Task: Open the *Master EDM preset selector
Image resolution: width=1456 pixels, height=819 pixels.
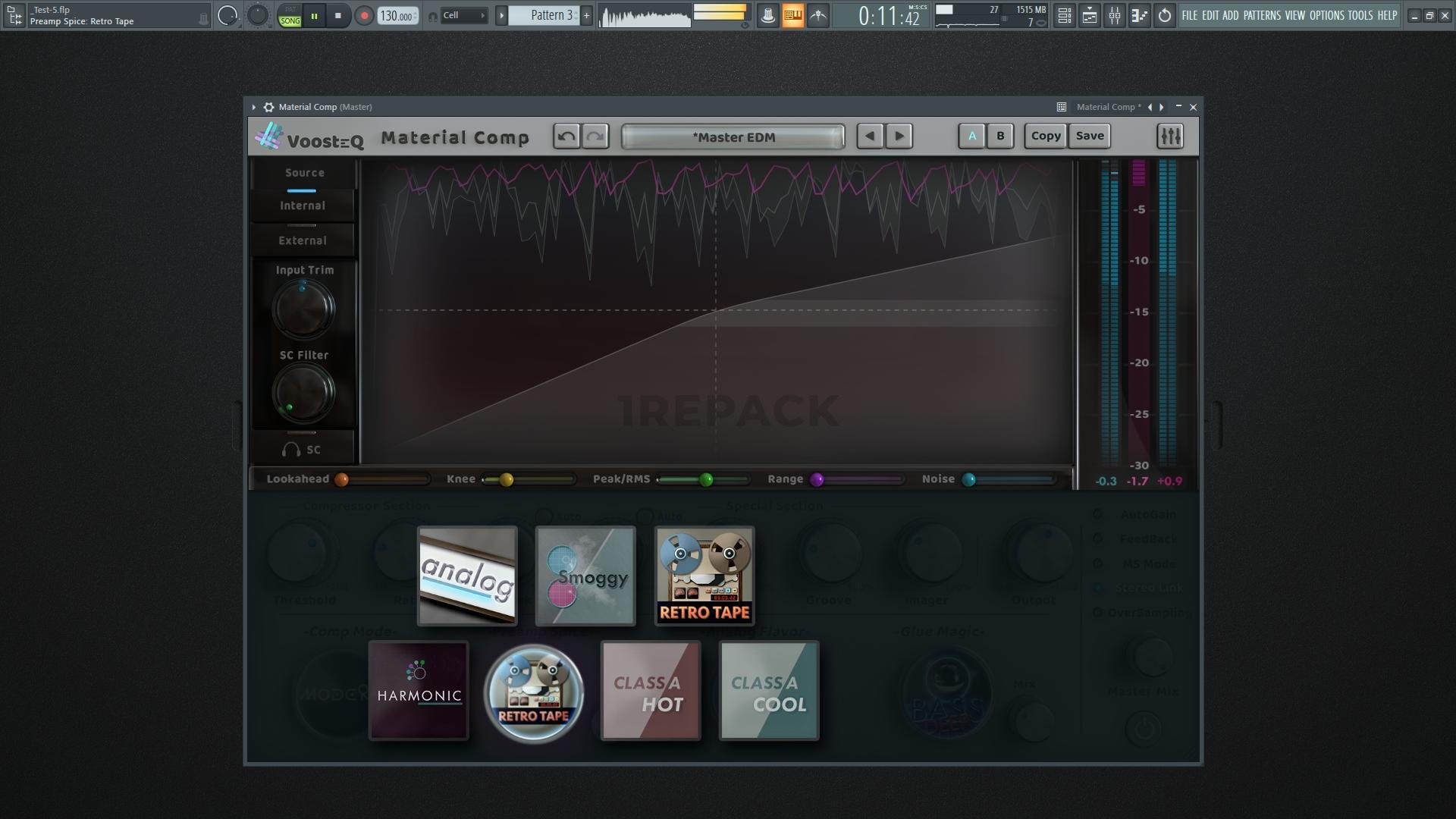Action: click(733, 137)
